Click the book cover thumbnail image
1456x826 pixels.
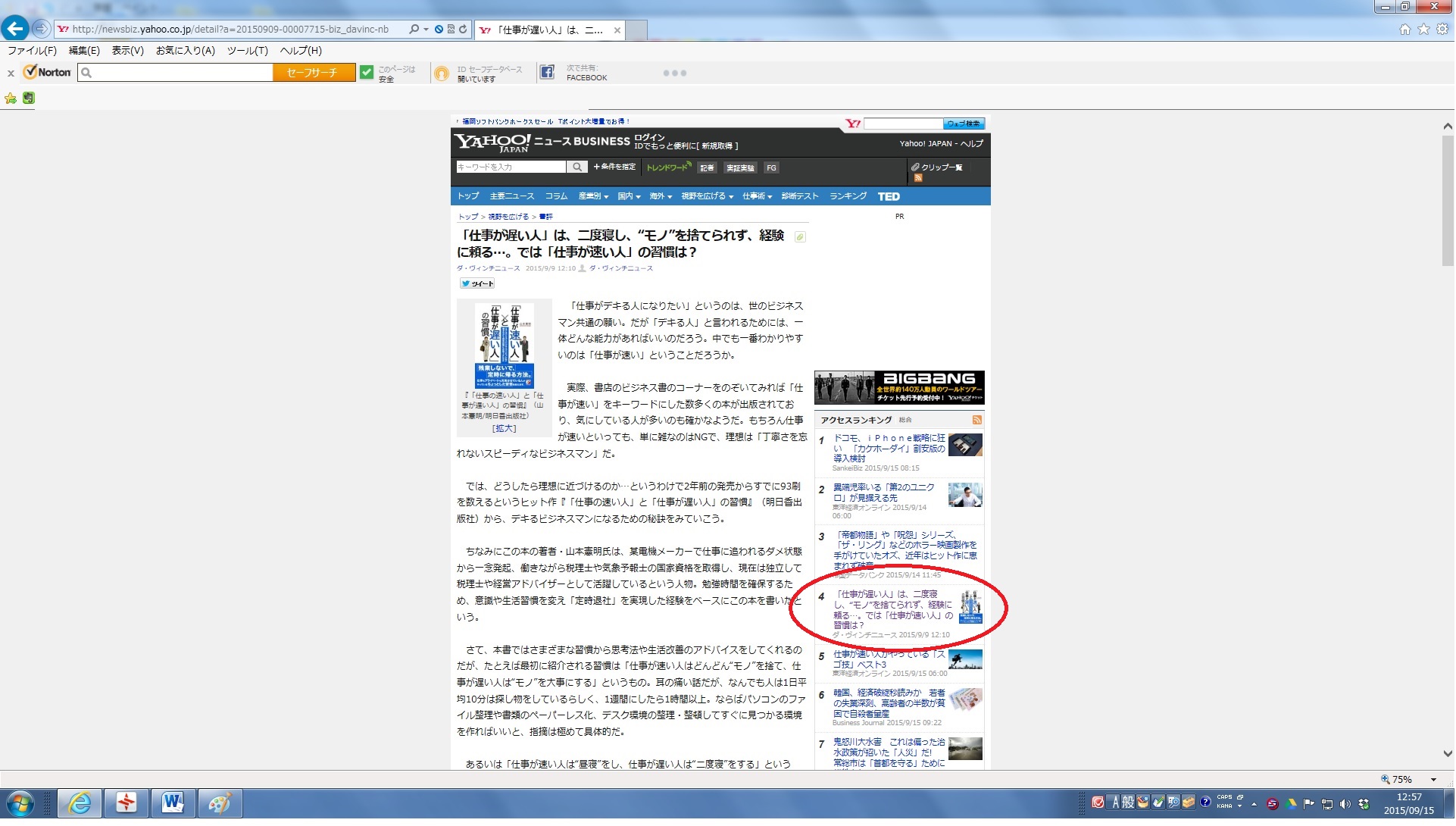tap(505, 346)
